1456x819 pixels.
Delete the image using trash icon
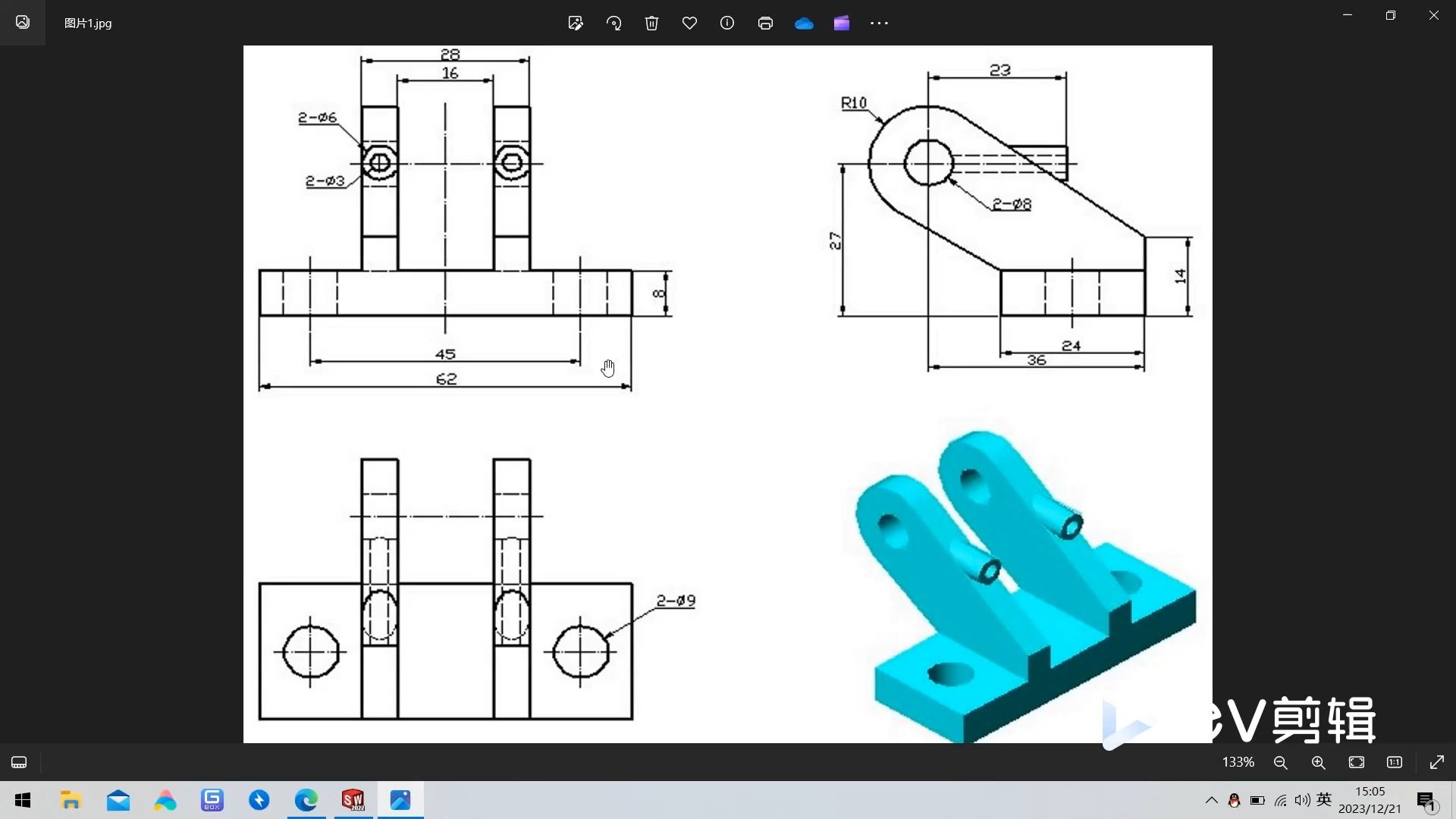pos(651,23)
